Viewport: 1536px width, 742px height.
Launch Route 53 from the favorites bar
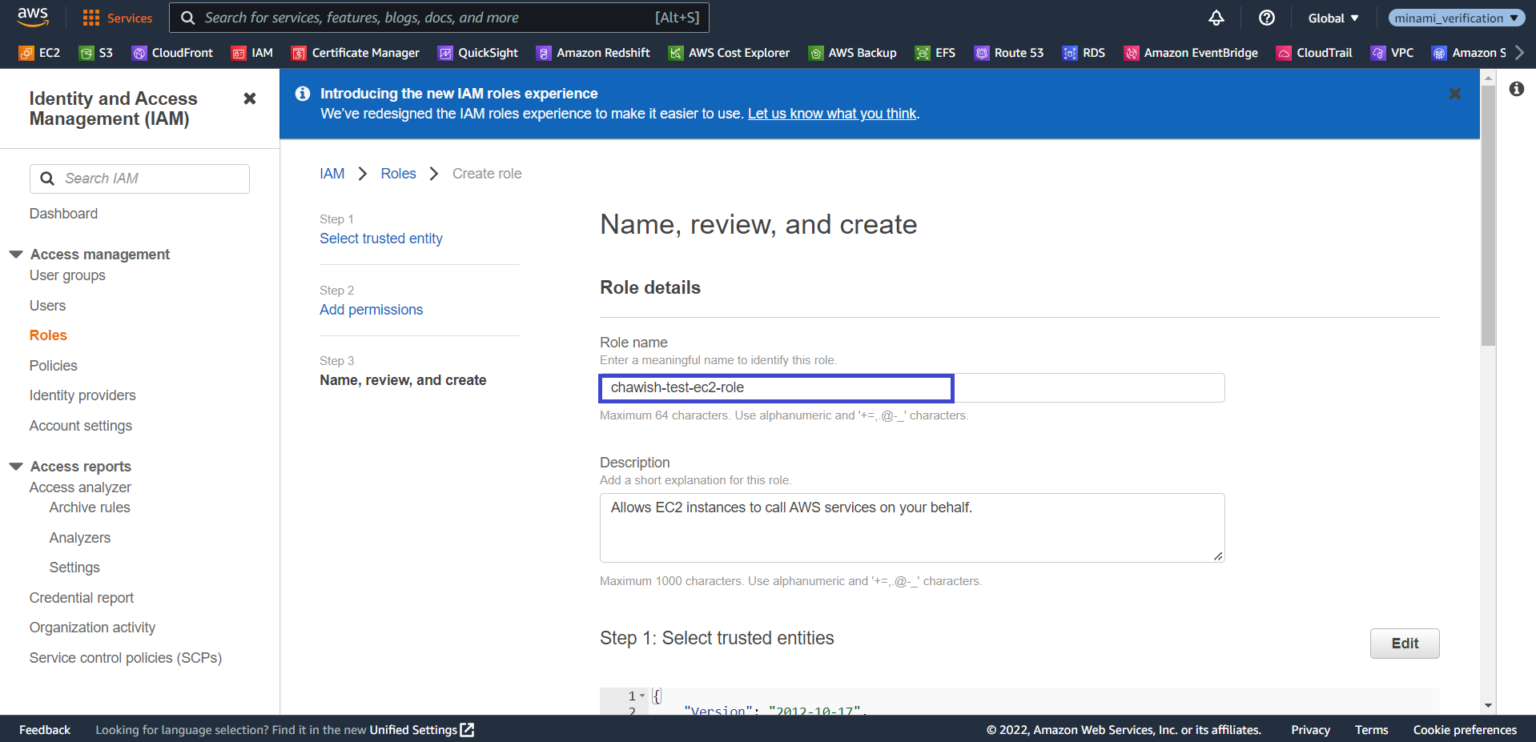tap(1008, 52)
